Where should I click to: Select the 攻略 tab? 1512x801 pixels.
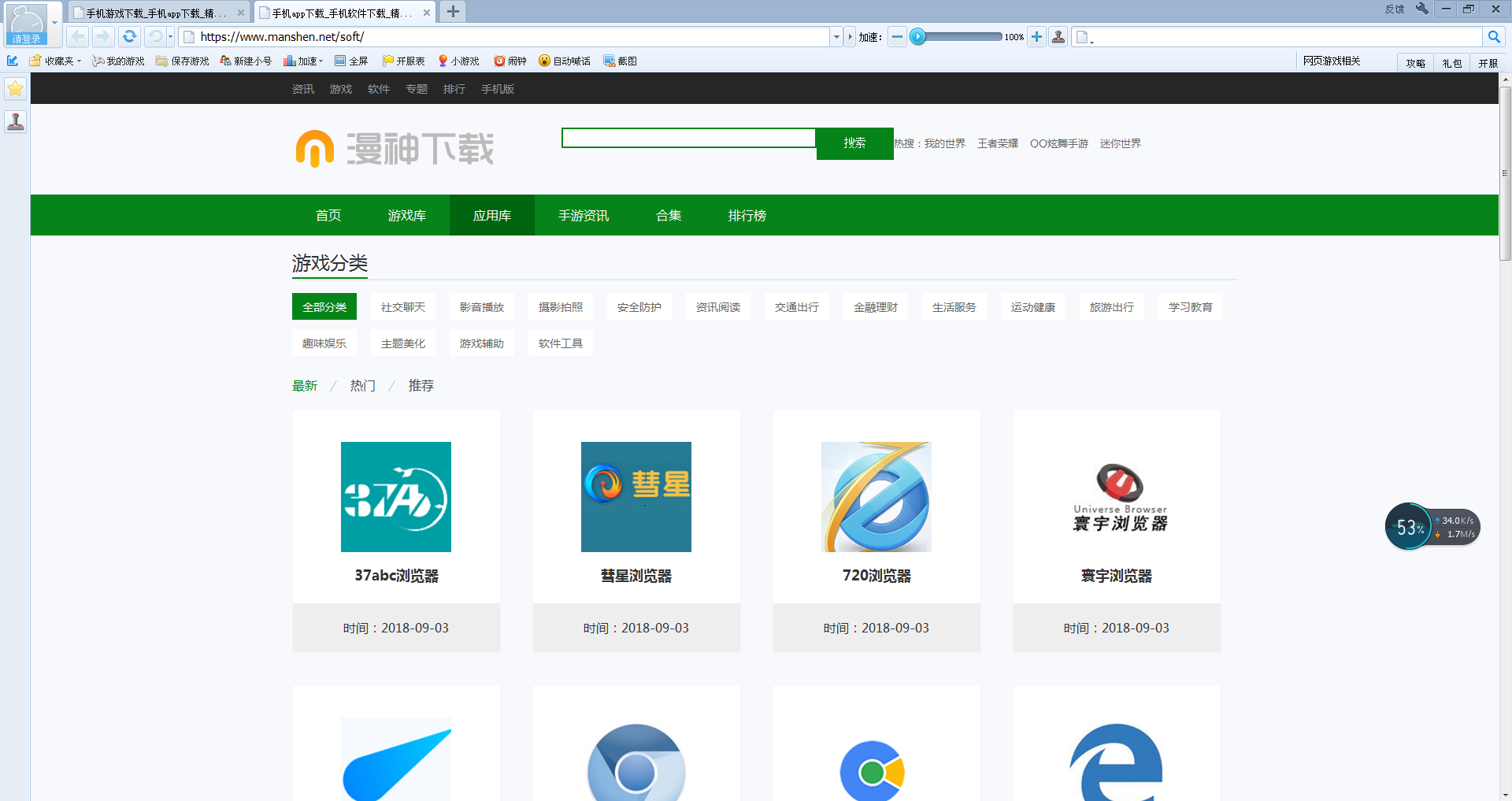click(x=1415, y=63)
